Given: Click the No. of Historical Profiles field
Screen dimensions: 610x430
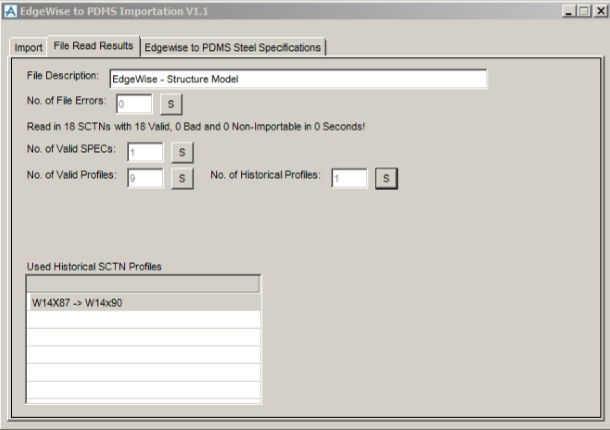Looking at the screenshot, I should [349, 179].
